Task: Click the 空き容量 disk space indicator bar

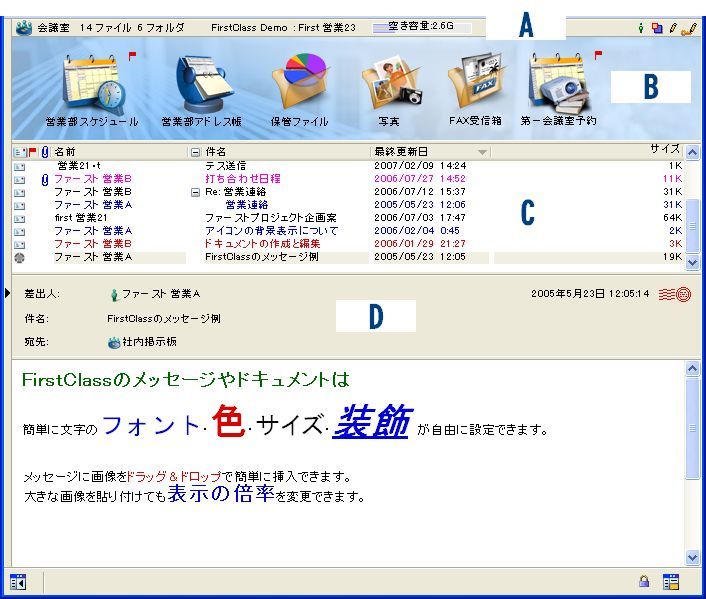Action: click(413, 28)
